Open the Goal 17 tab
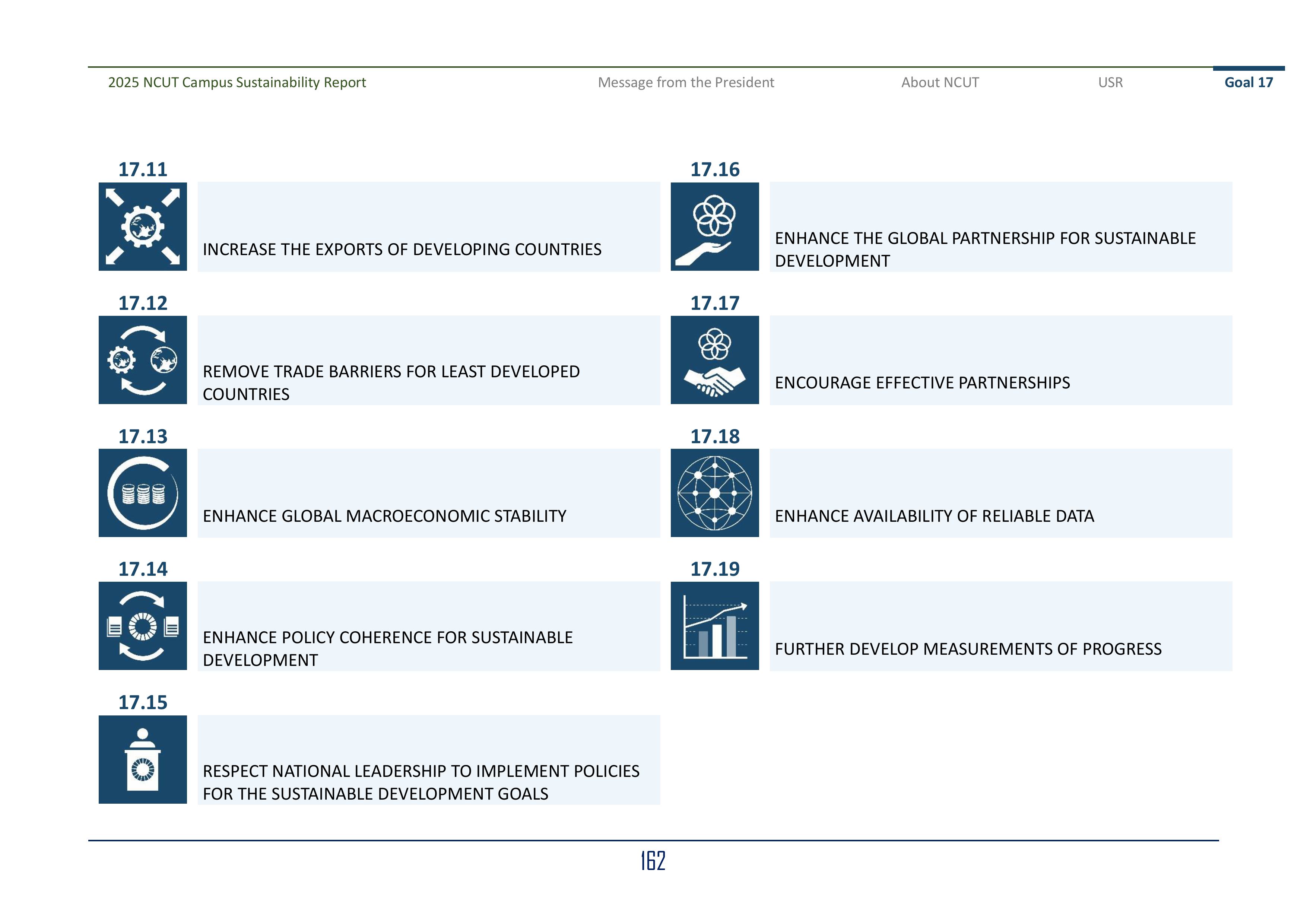 (x=1249, y=83)
